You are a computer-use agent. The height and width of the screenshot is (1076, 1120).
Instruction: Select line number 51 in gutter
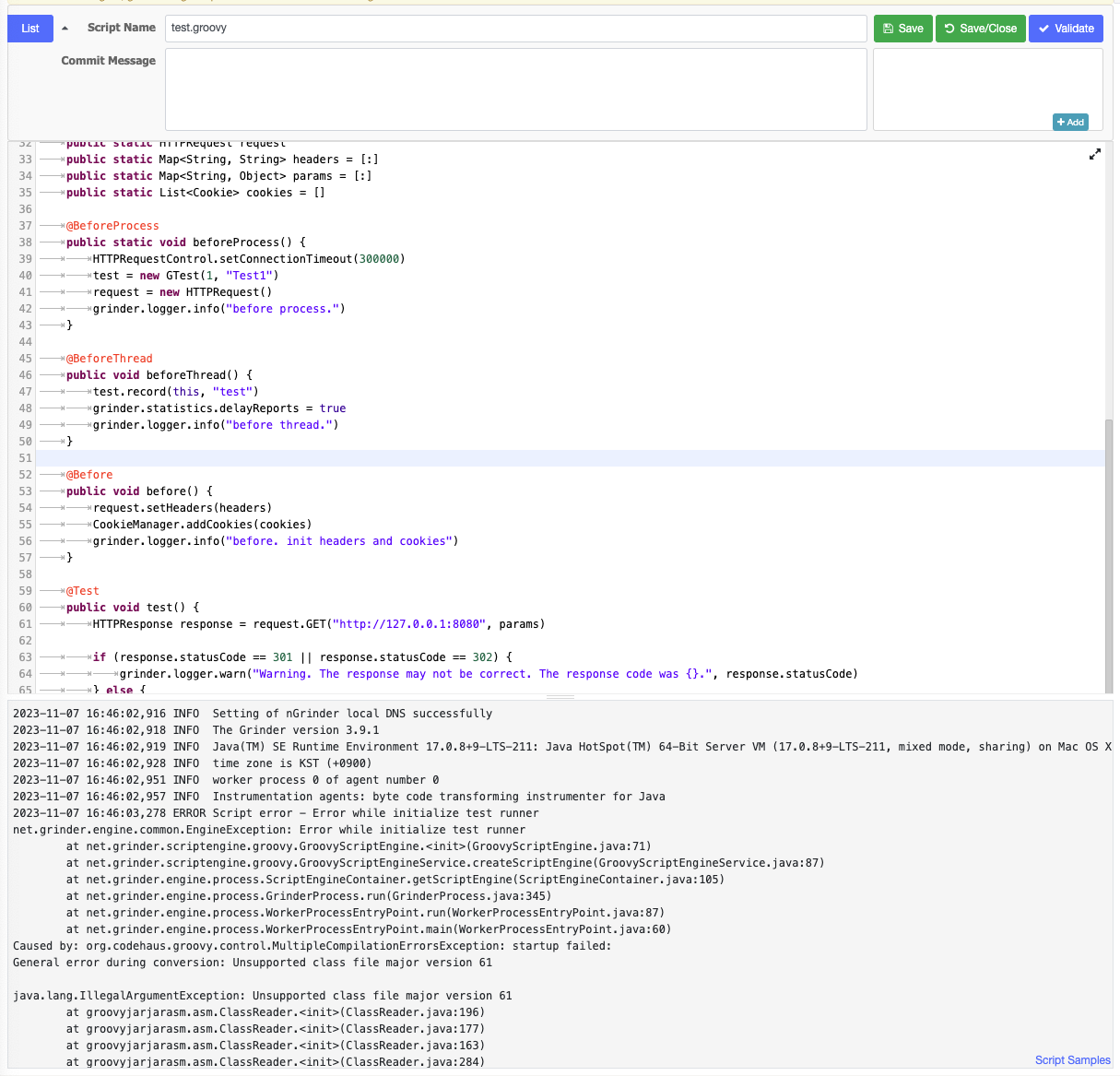point(25,458)
